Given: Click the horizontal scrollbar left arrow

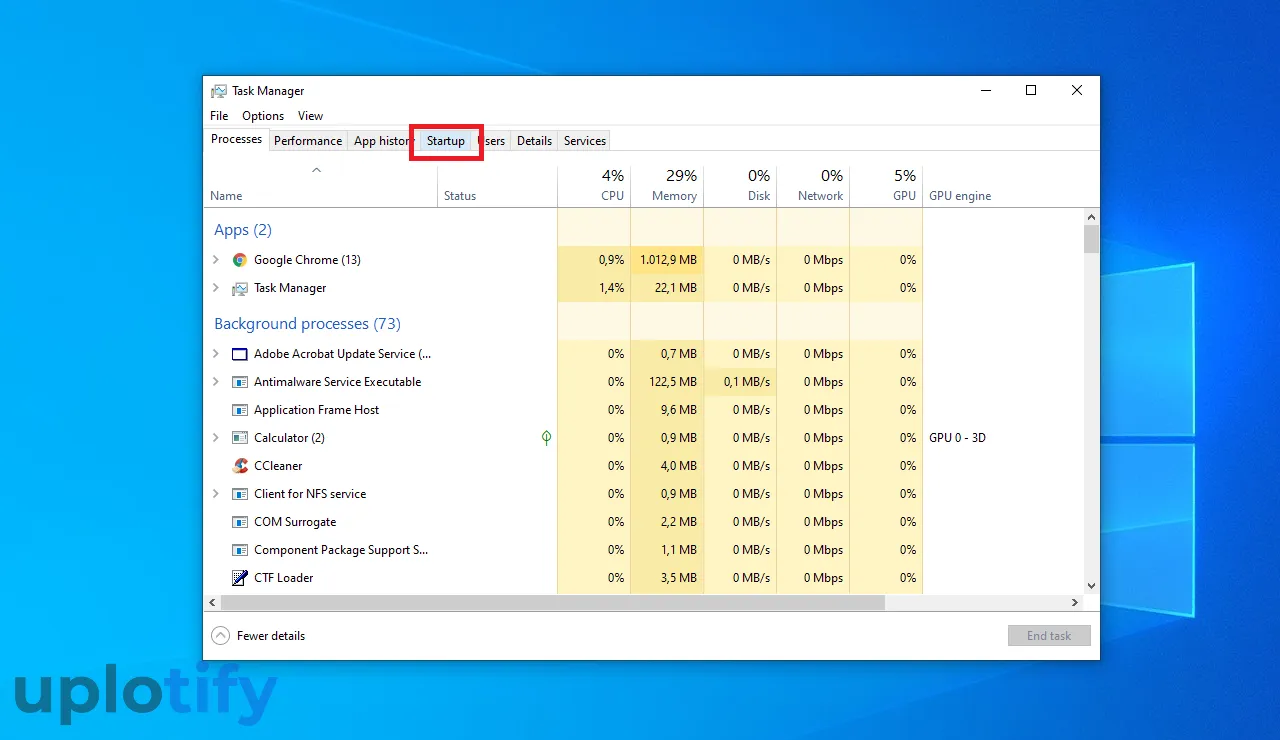Looking at the screenshot, I should pyautogui.click(x=212, y=603).
